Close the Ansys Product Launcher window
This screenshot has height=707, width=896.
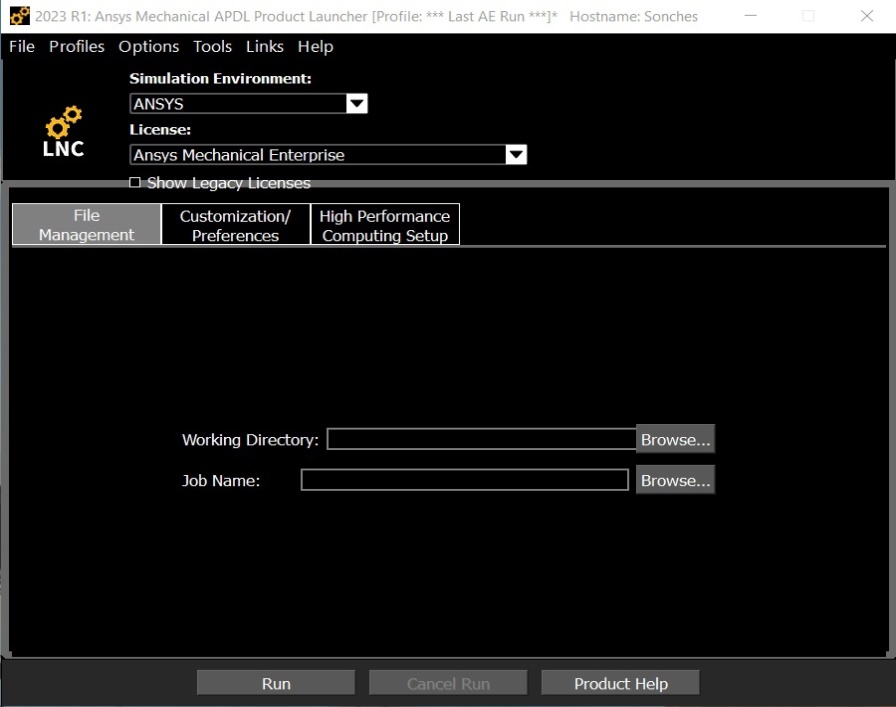pyautogui.click(x=867, y=16)
